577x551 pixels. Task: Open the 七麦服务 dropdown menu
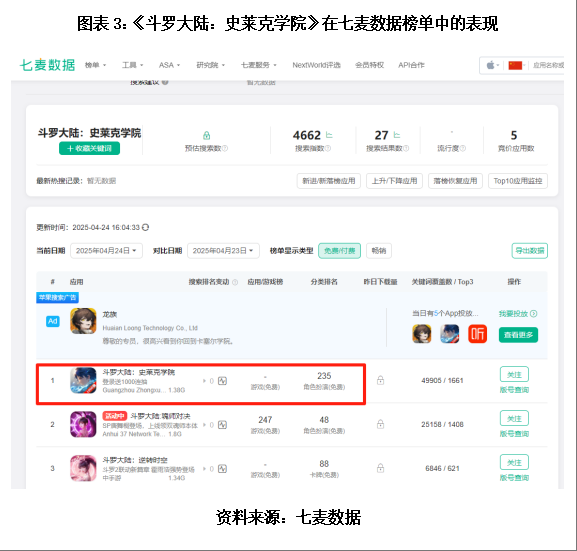pyautogui.click(x=258, y=65)
